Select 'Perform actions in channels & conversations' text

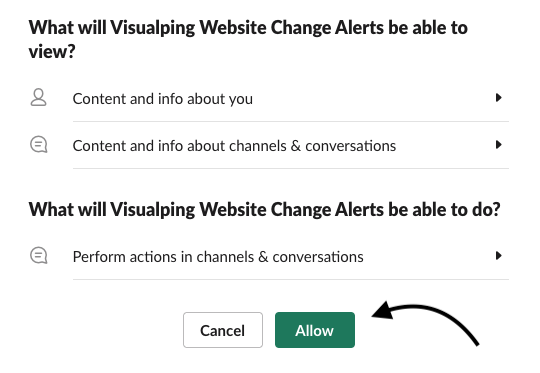218,257
